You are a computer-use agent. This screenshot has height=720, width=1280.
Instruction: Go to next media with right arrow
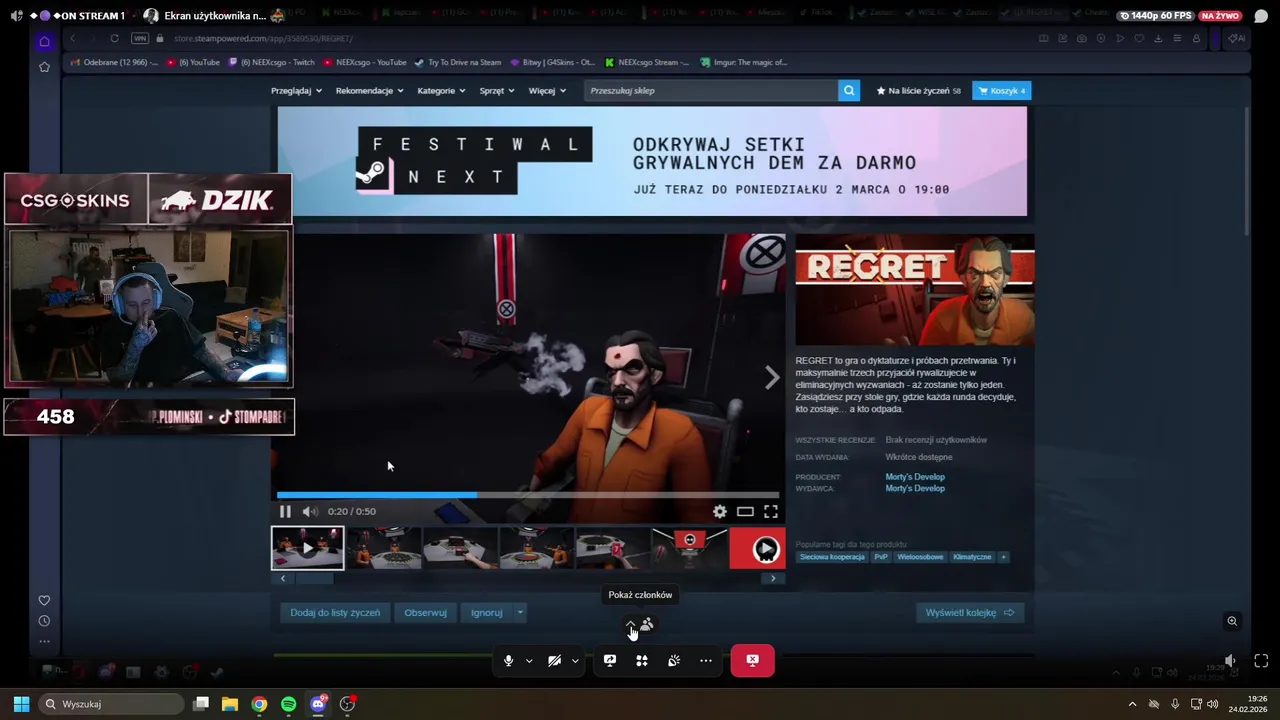[771, 377]
